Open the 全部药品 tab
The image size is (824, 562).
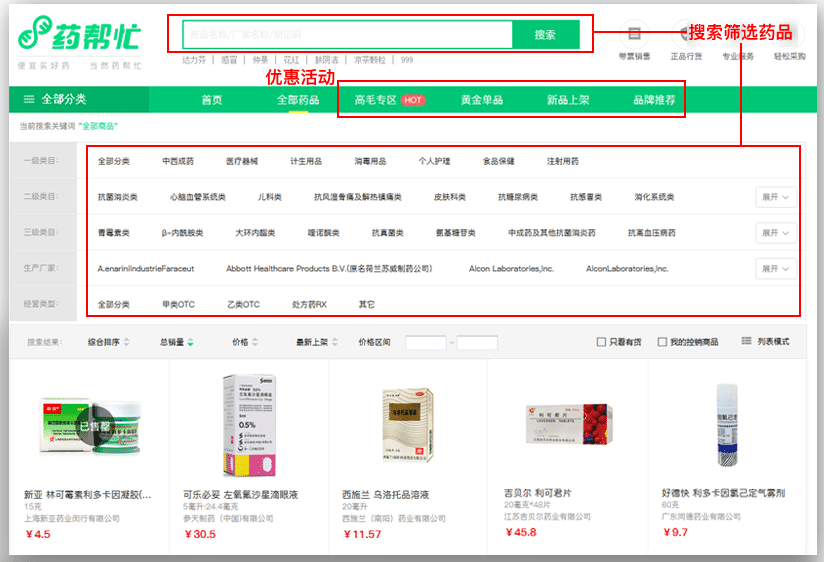pyautogui.click(x=298, y=100)
